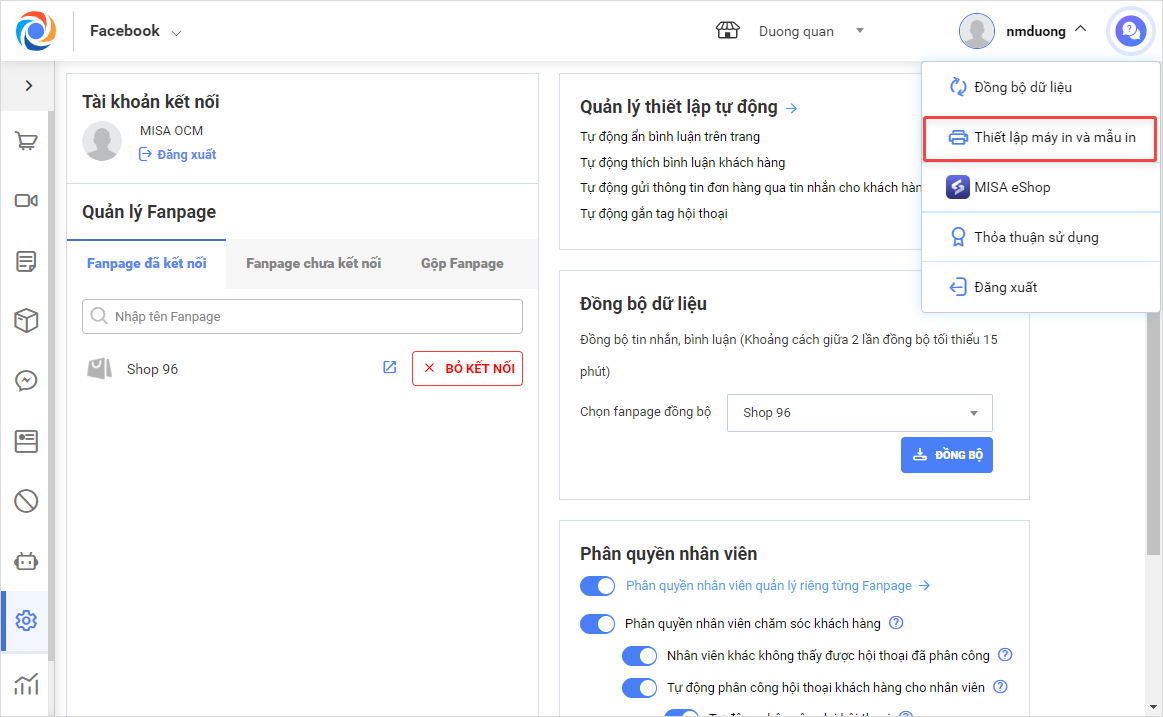Toggle customer care employee permission switch
Image resolution: width=1163 pixels, height=717 pixels.
click(597, 624)
